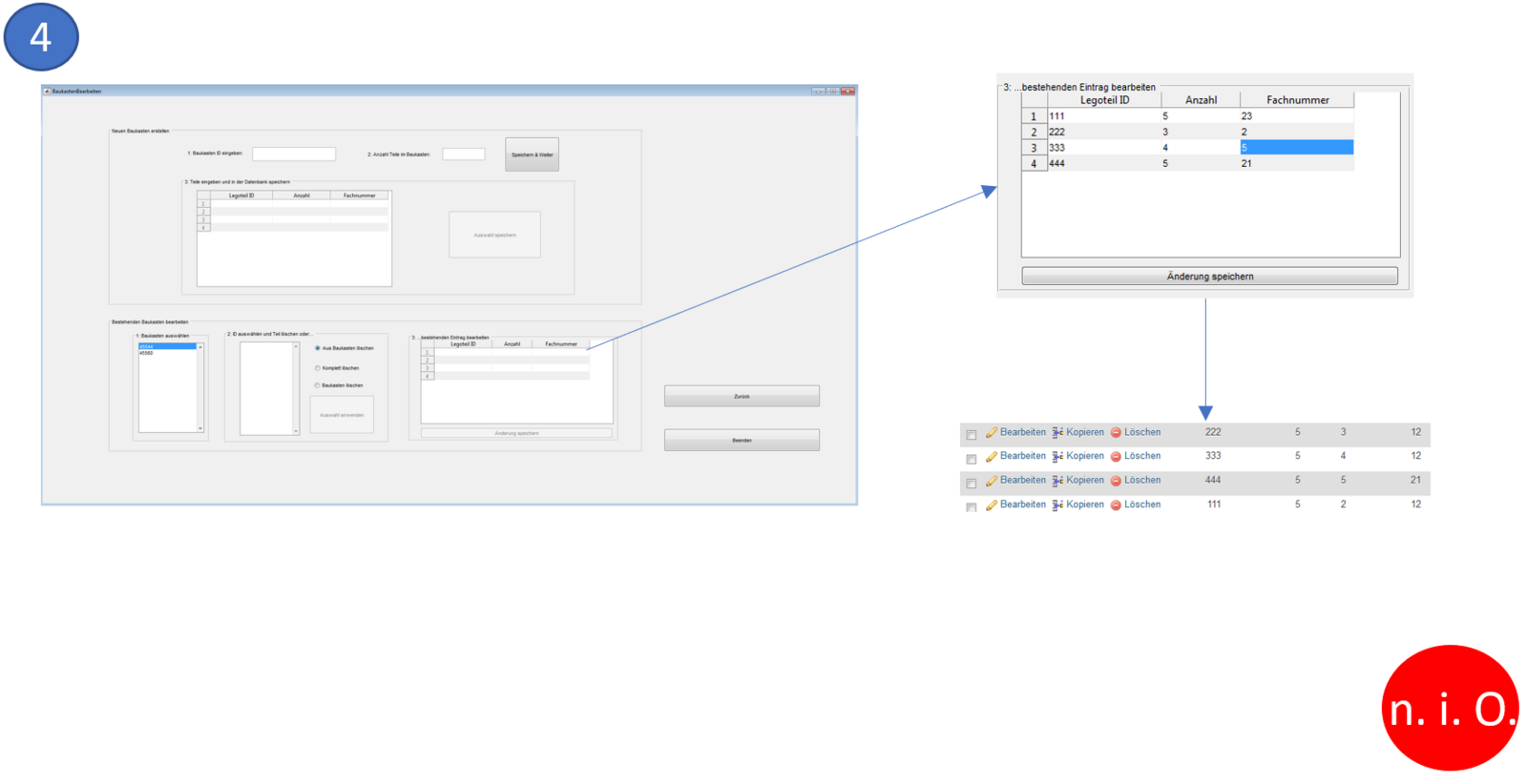The height and width of the screenshot is (784, 1527).
Task: Tick the checkbox for database row 222
Action: [972, 435]
